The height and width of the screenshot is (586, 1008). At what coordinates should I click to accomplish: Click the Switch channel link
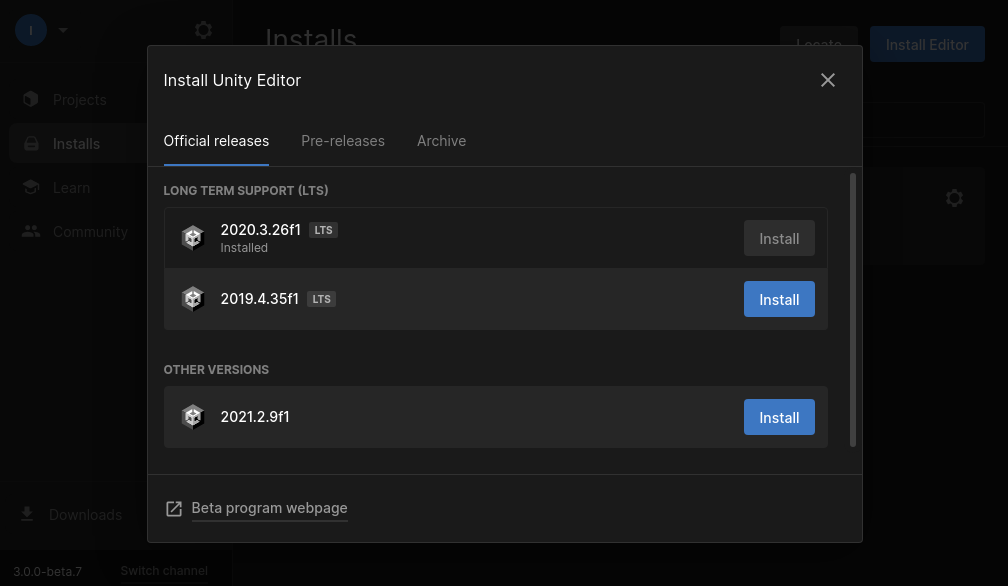(164, 571)
